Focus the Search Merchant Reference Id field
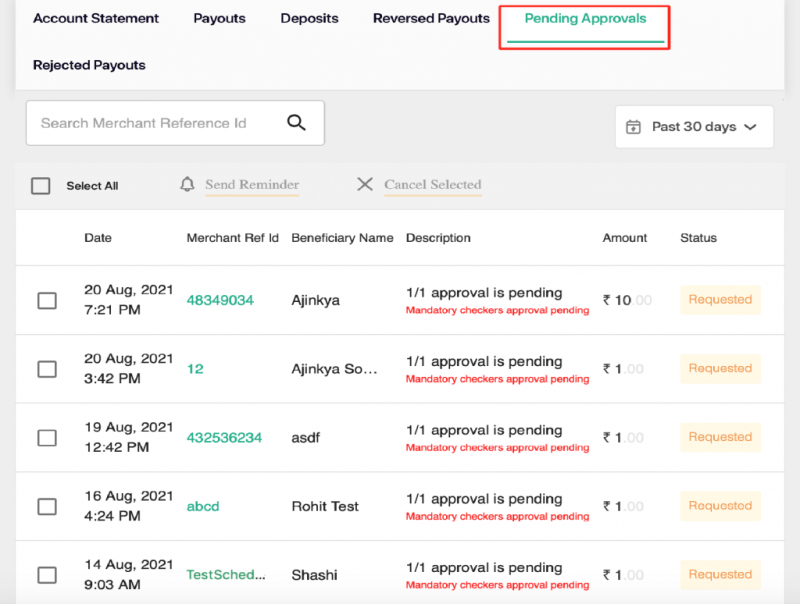The image size is (800, 604). (x=175, y=123)
